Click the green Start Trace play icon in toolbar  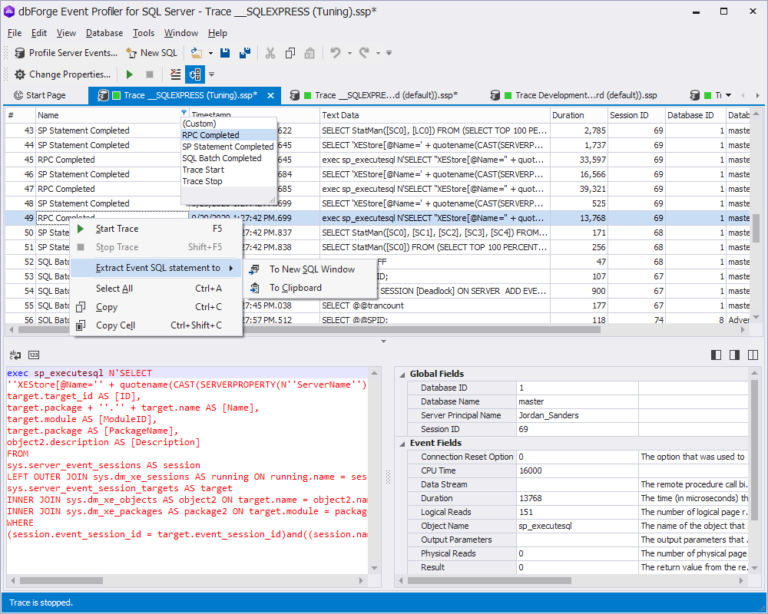[129, 74]
